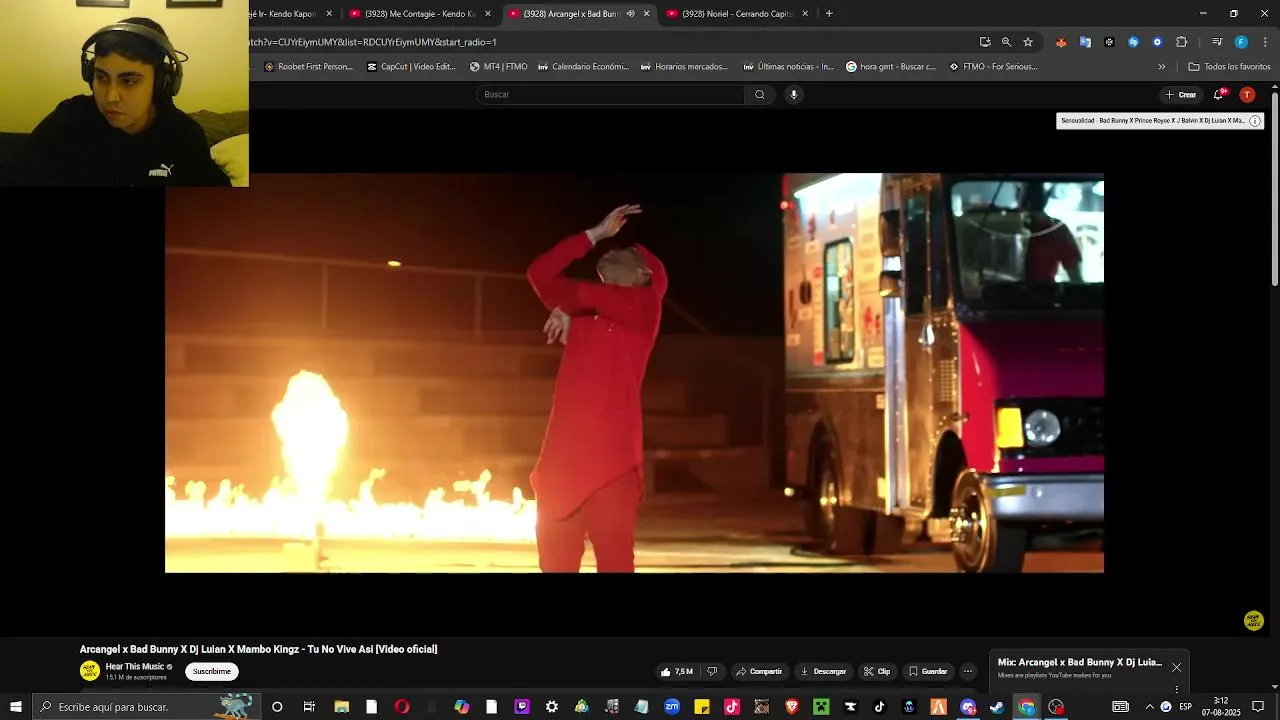
Task: Open the Google Translate extension
Action: [1085, 42]
